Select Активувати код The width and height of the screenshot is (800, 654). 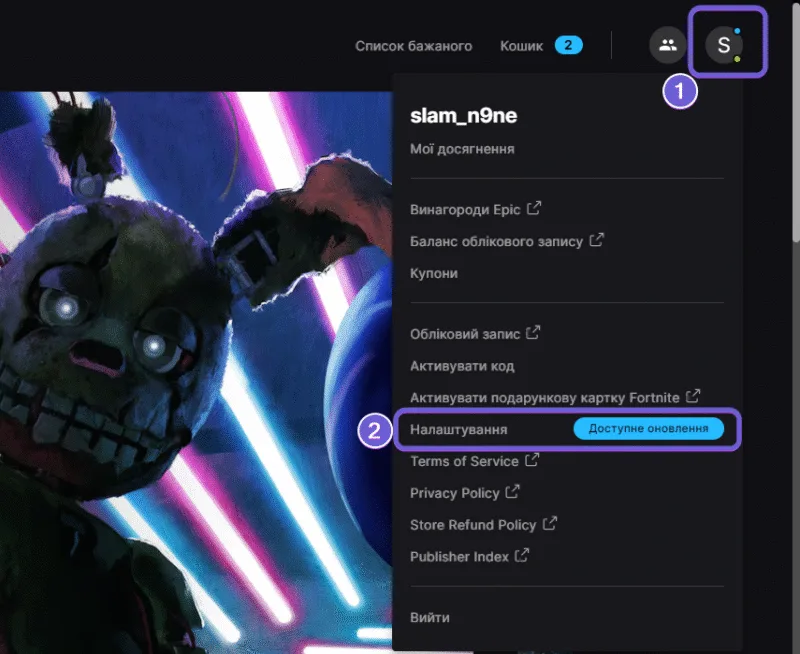tap(462, 366)
